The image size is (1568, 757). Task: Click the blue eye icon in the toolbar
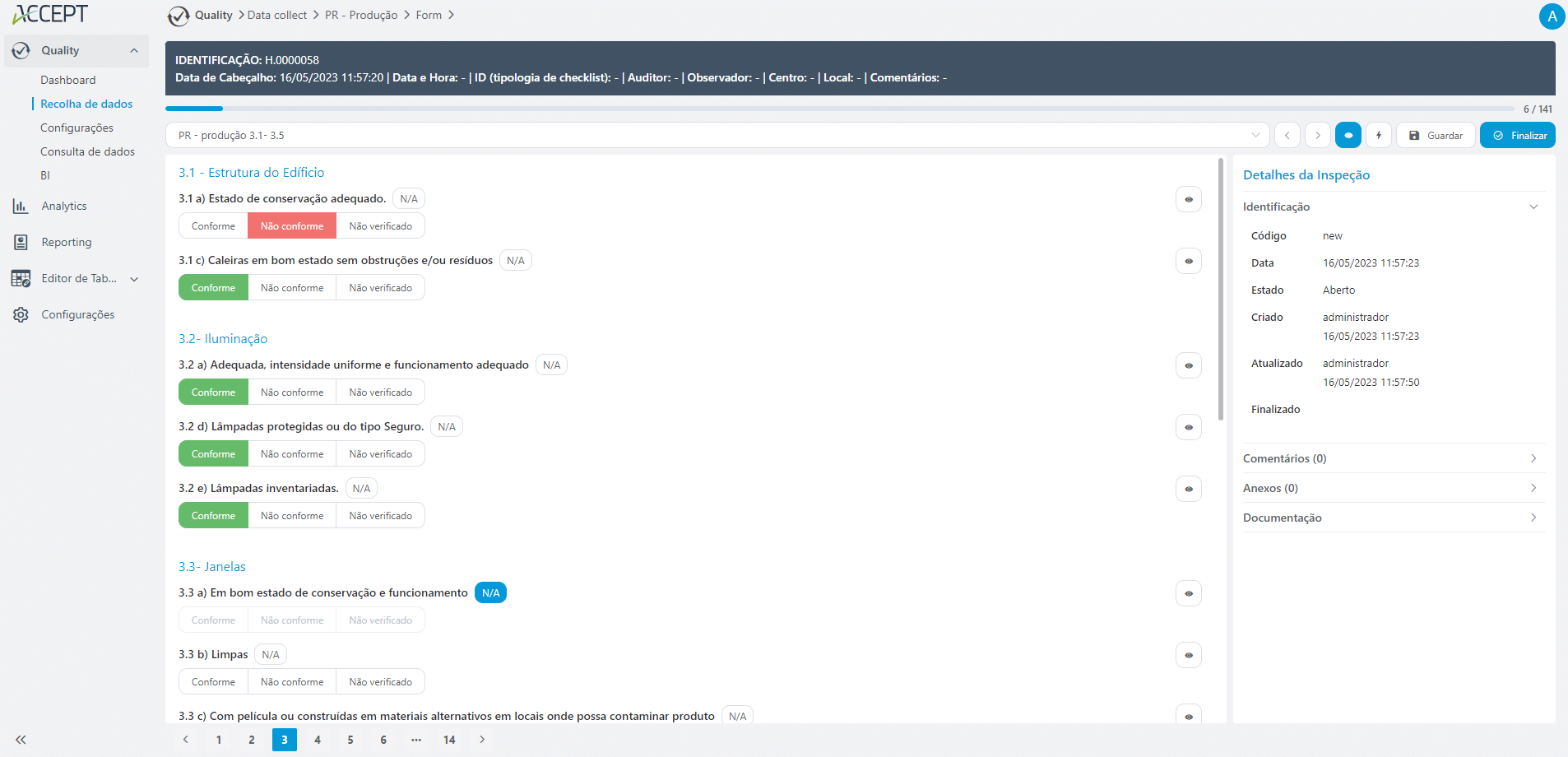[1348, 136]
